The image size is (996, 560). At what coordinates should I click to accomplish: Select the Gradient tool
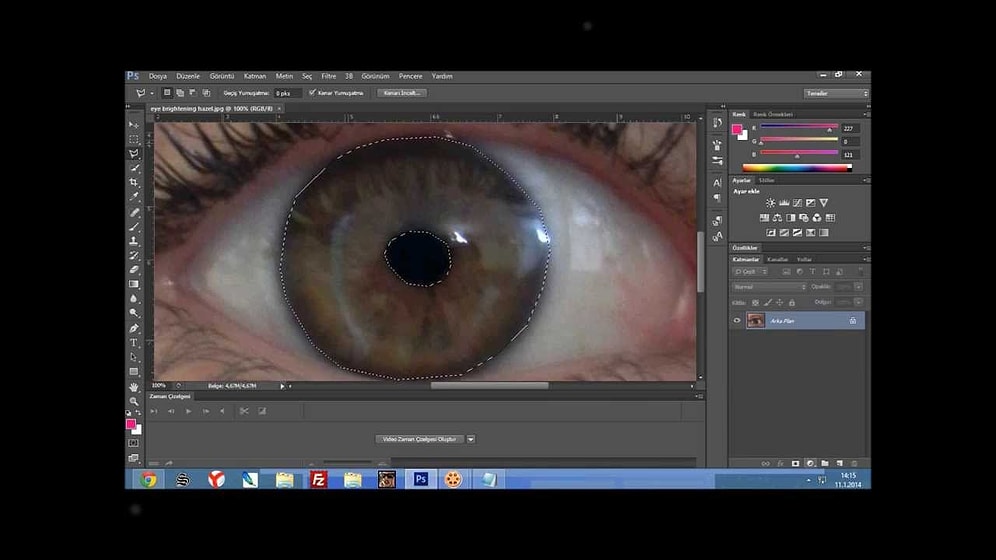(133, 284)
